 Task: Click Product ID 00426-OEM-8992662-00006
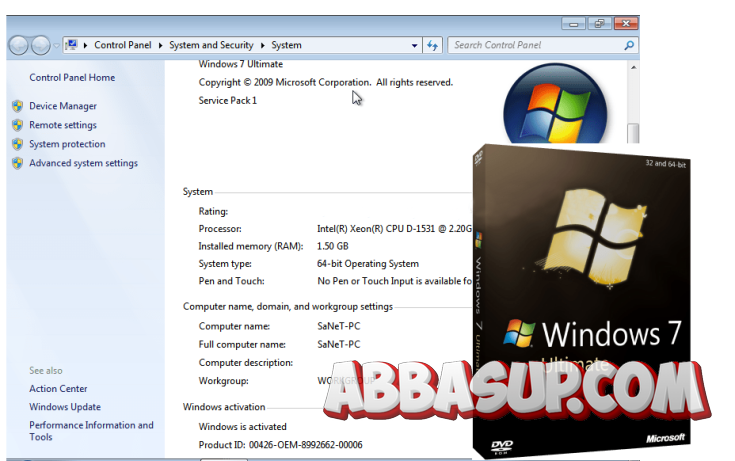point(280,445)
